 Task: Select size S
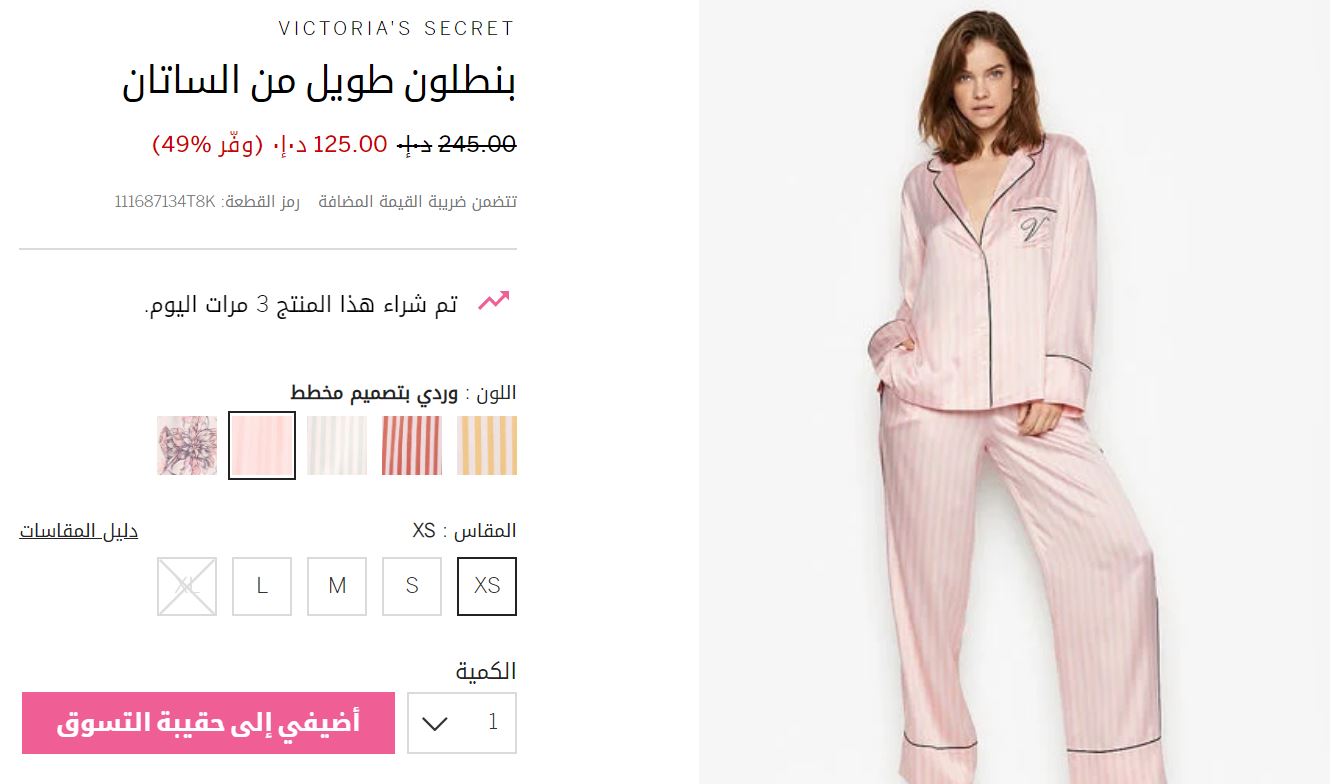click(412, 586)
